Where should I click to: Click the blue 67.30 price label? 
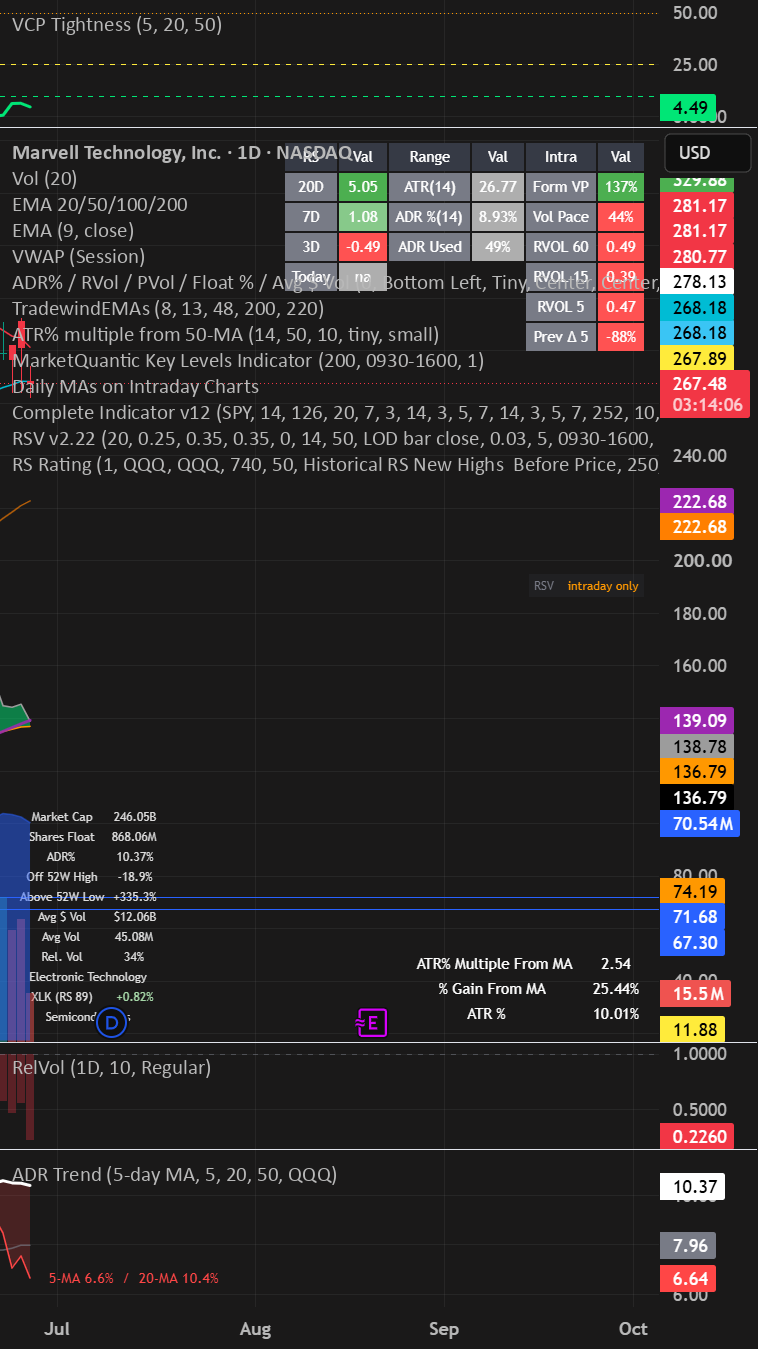(x=693, y=942)
